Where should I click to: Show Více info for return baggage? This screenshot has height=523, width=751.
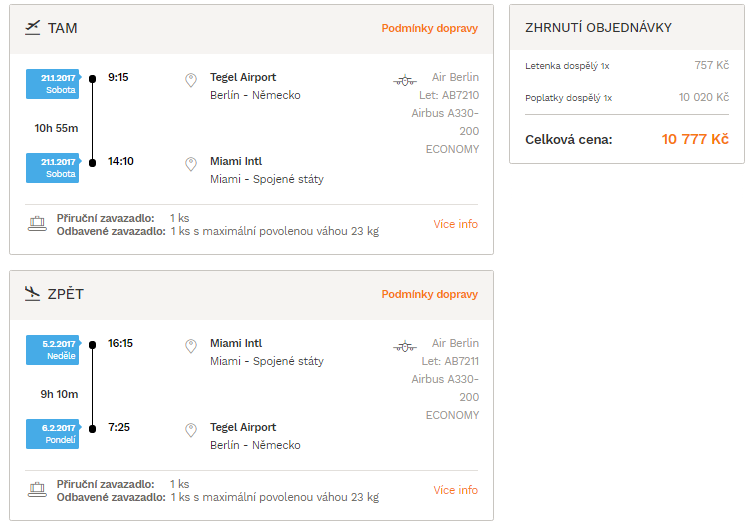(455, 490)
